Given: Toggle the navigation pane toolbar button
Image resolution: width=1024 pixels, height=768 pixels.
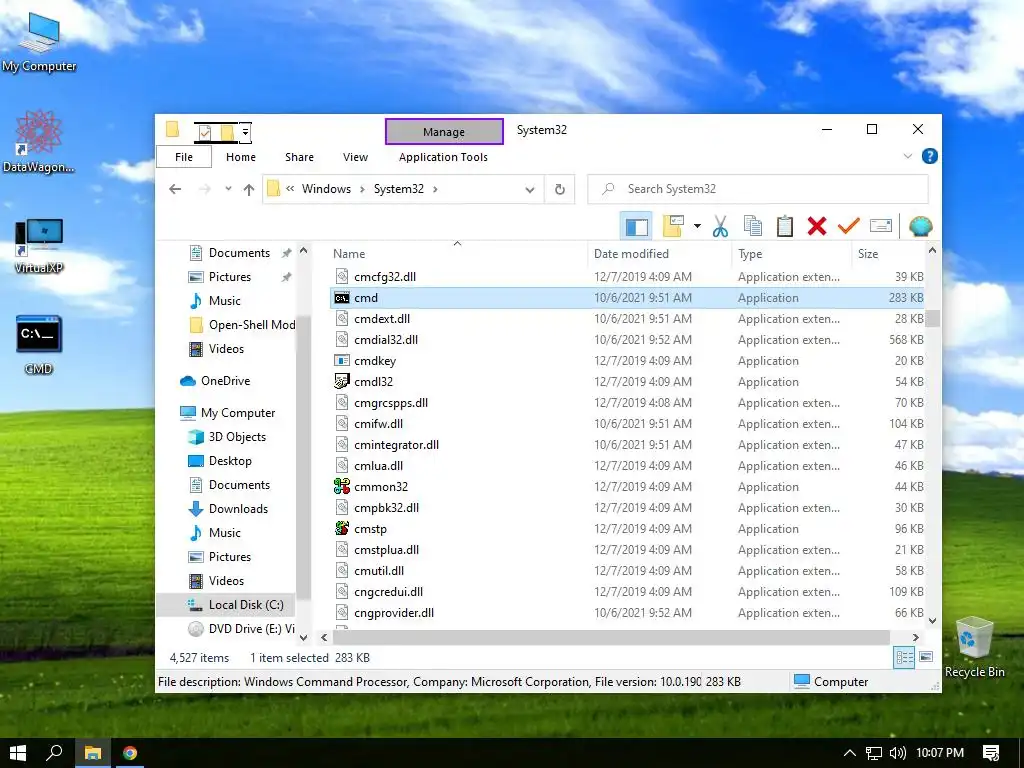Looking at the screenshot, I should [x=636, y=227].
